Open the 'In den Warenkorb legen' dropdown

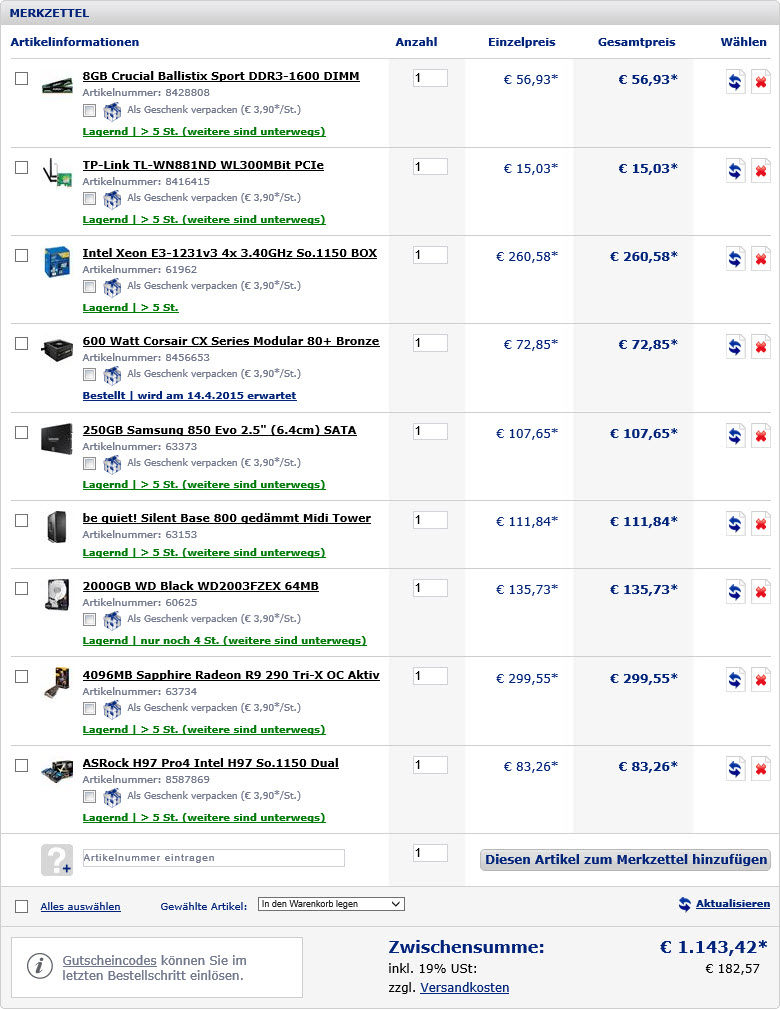point(331,904)
